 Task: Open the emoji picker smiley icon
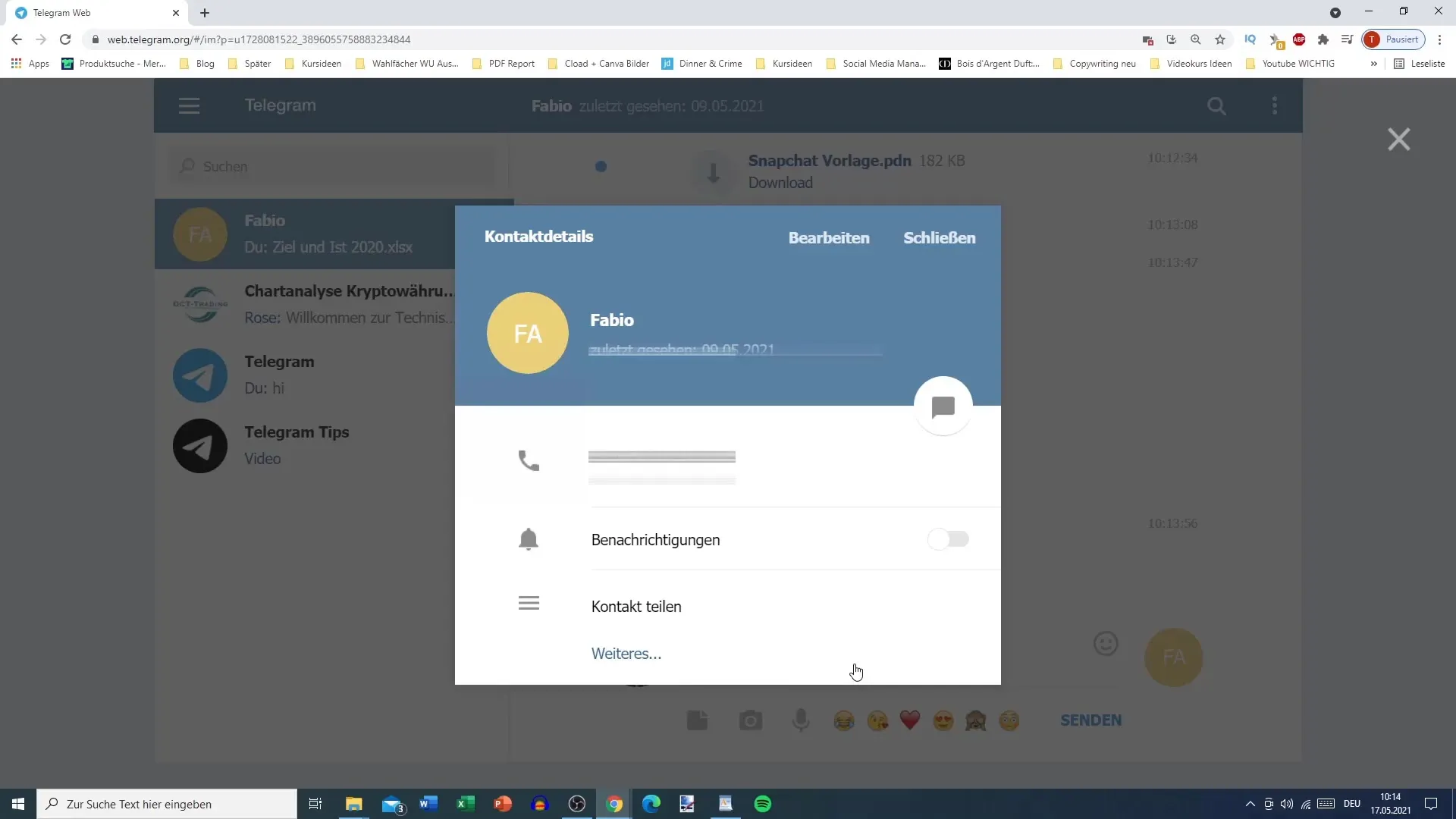(x=1106, y=644)
